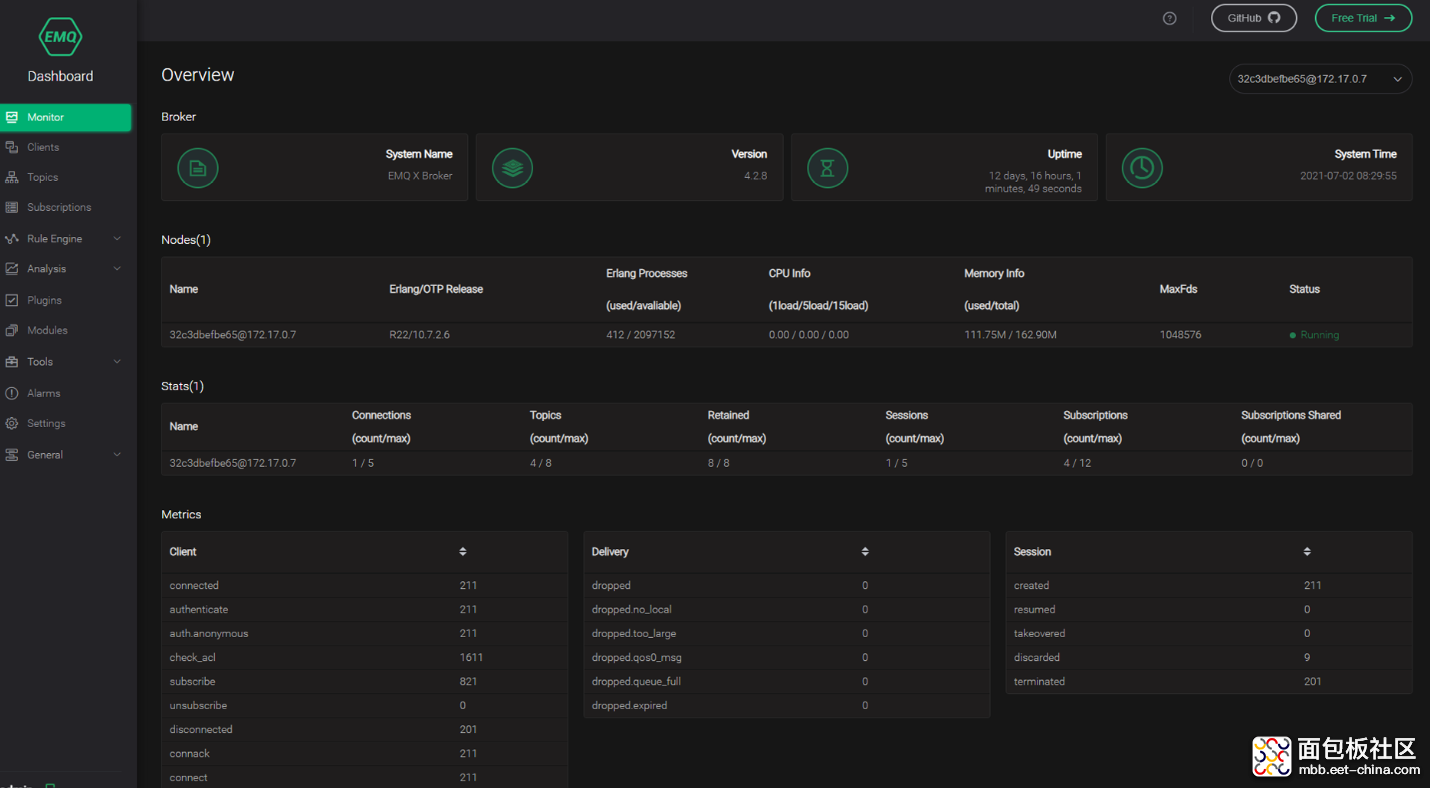Expand the Rule Engine submenu chevron
Screen dimensions: 1430x788
pos(117,239)
